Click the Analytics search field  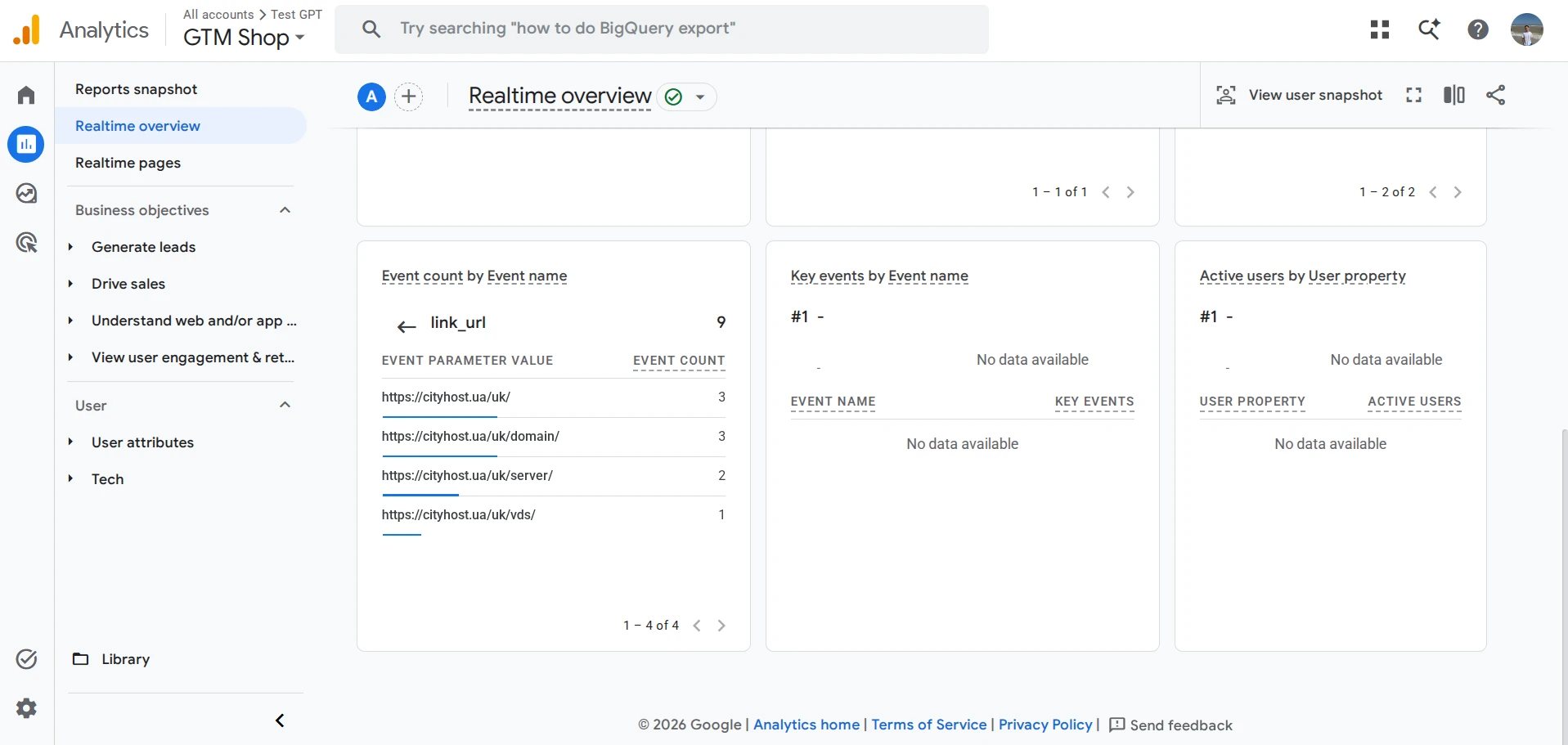pyautogui.click(x=662, y=29)
